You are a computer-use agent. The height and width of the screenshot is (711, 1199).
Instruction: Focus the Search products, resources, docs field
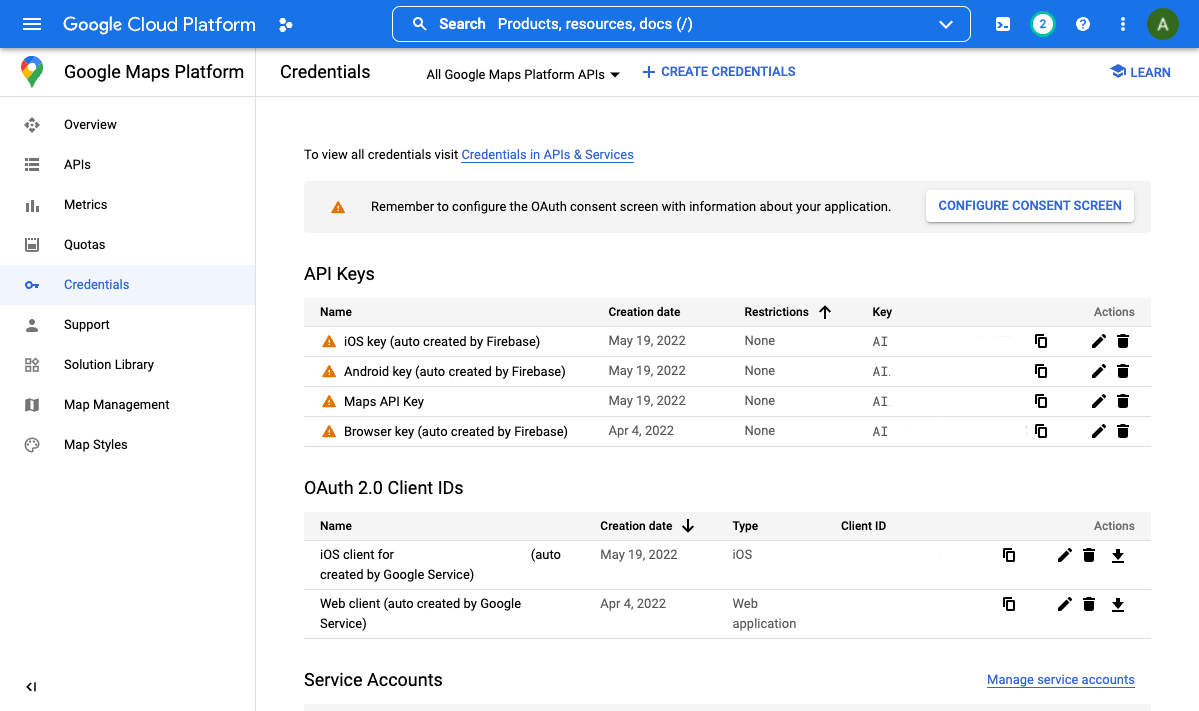681,24
